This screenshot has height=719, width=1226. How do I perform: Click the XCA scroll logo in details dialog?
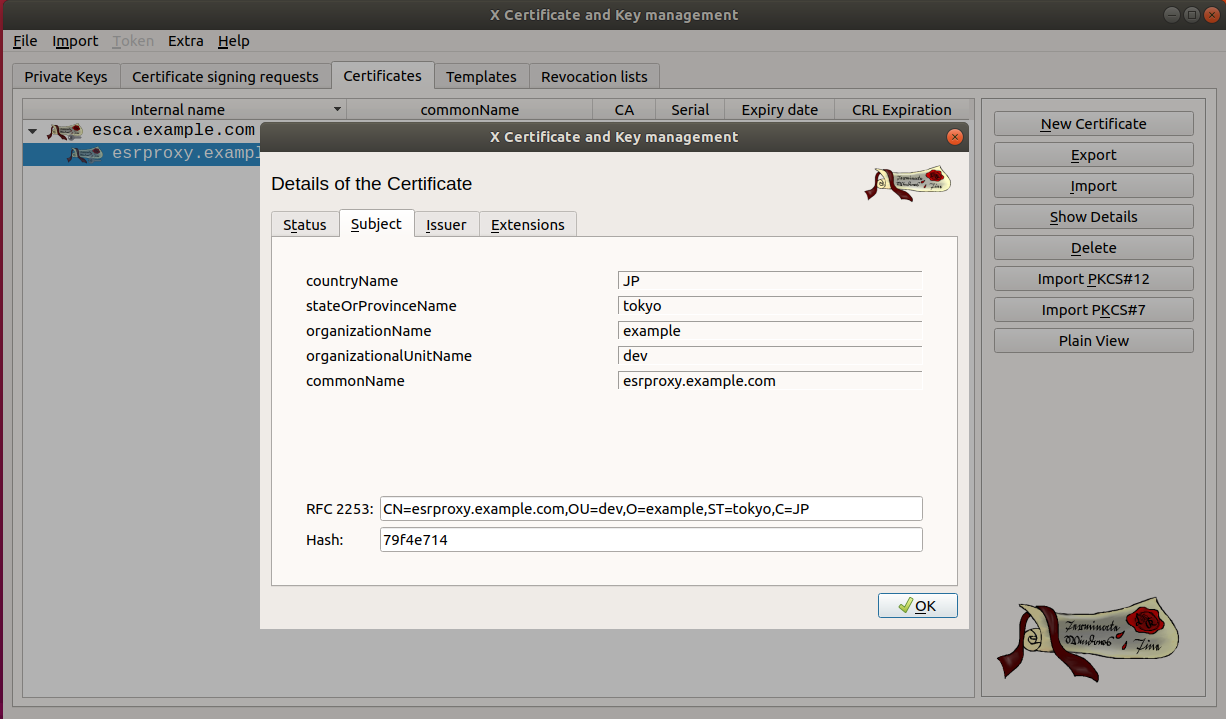[x=908, y=183]
